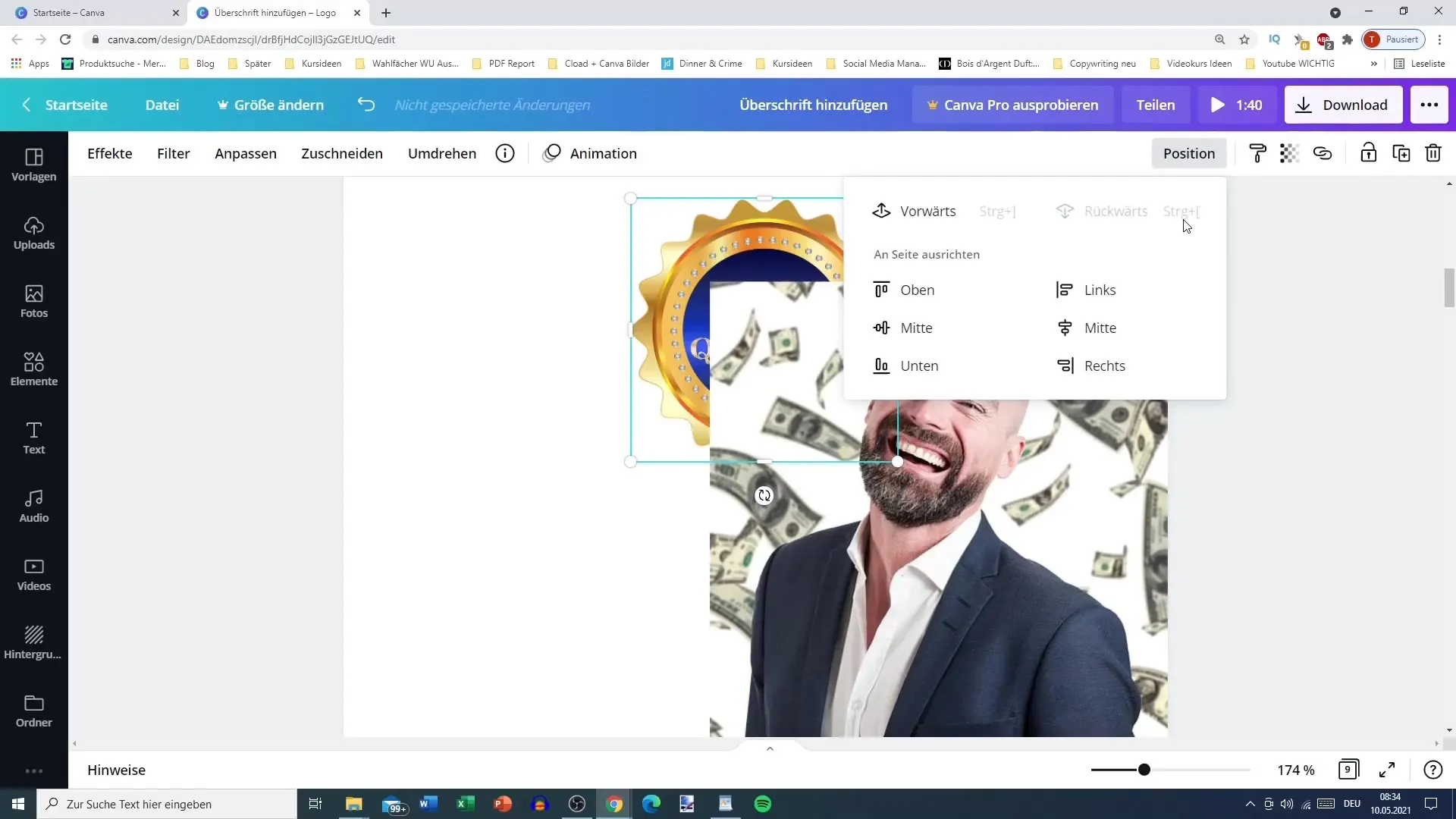Expand the An Seite ausrichten options

[x=925, y=254]
